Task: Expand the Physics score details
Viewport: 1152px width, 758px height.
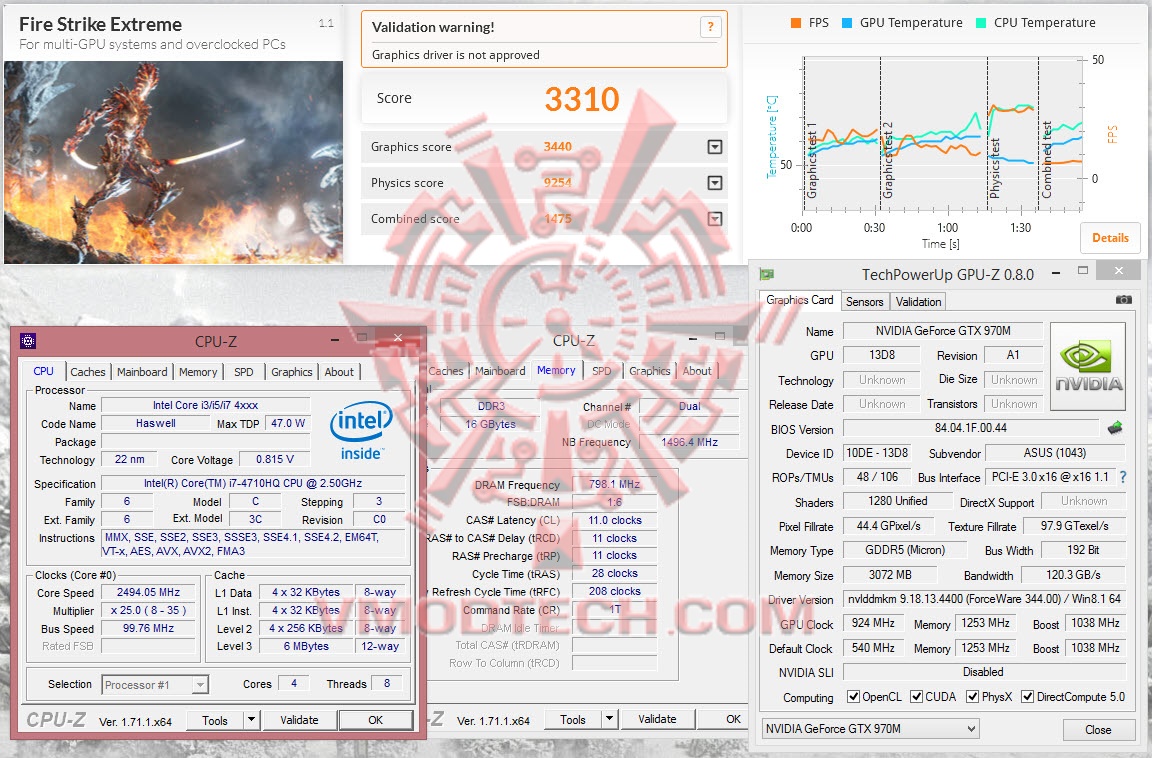Action: 714,183
